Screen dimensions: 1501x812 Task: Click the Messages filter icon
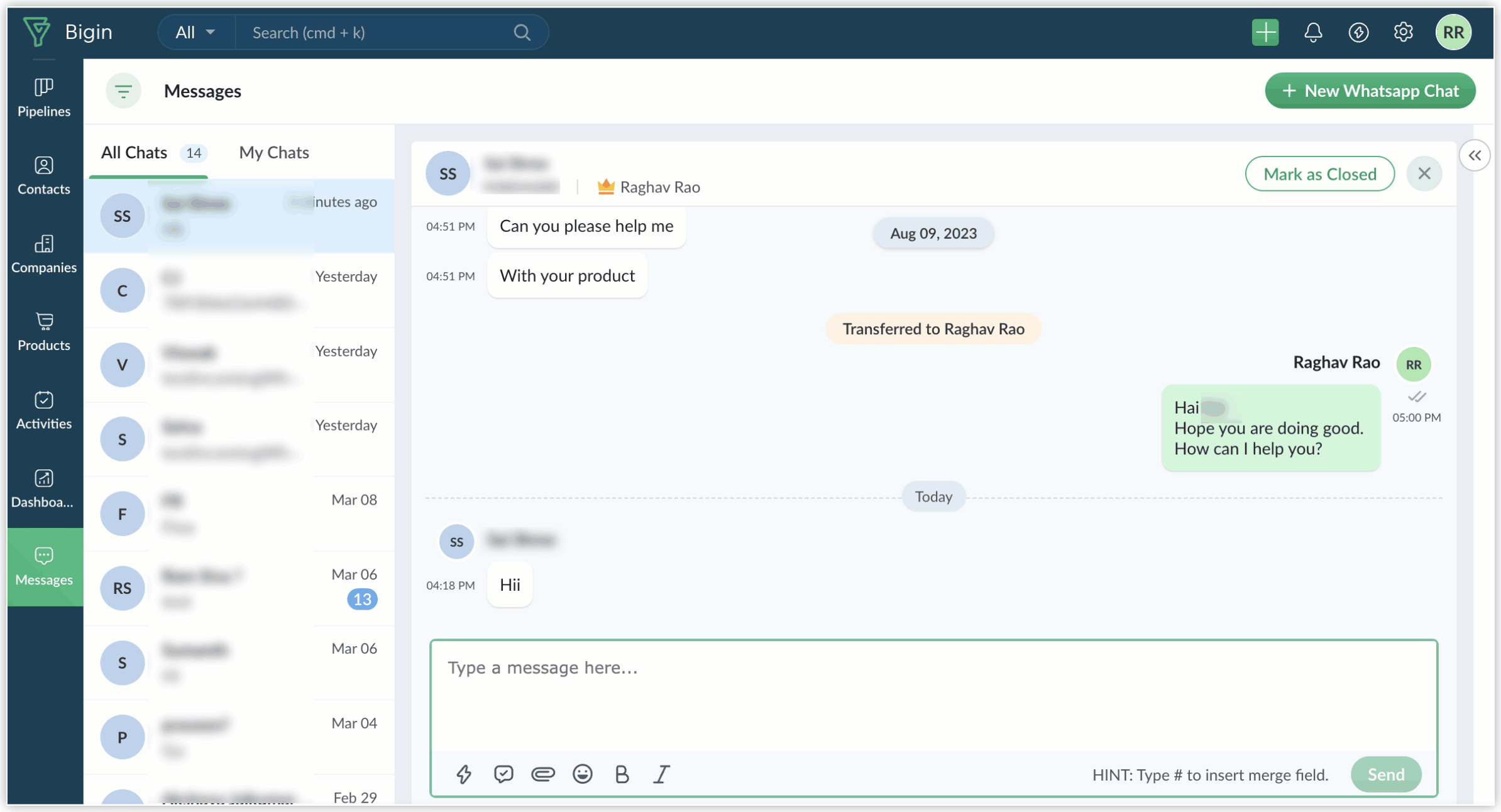[123, 91]
